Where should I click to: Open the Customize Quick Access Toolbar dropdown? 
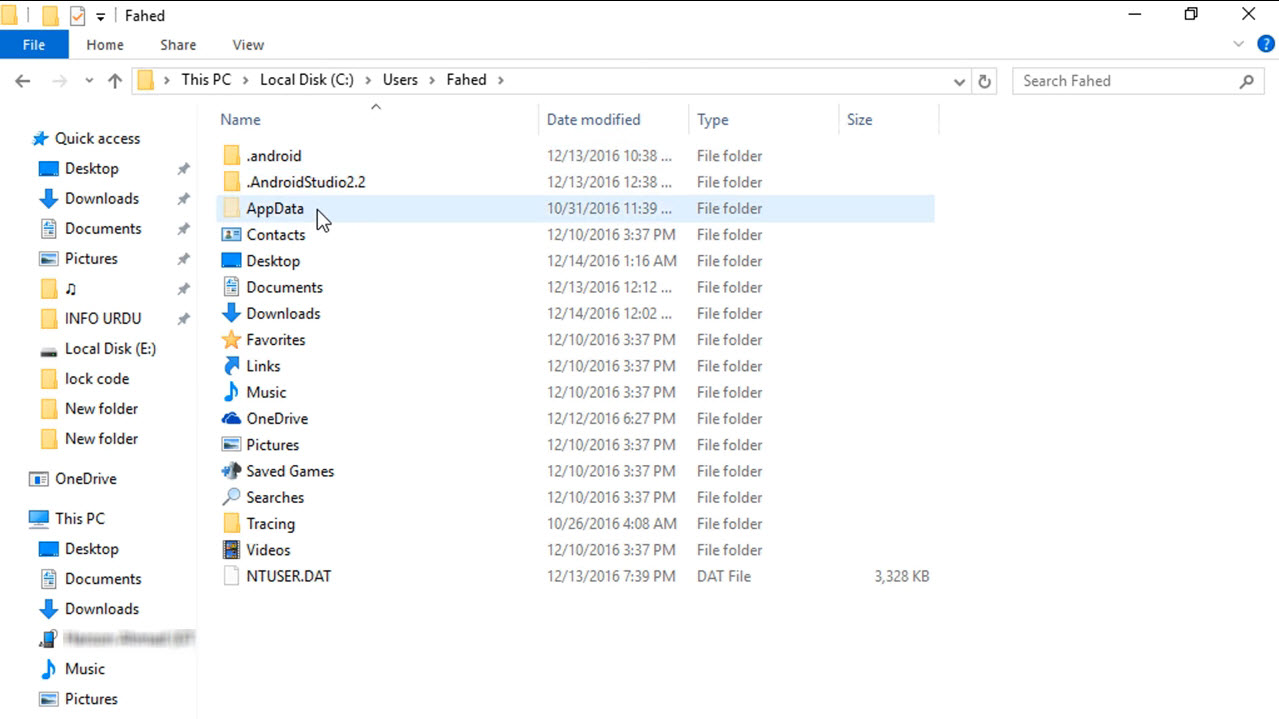[100, 17]
